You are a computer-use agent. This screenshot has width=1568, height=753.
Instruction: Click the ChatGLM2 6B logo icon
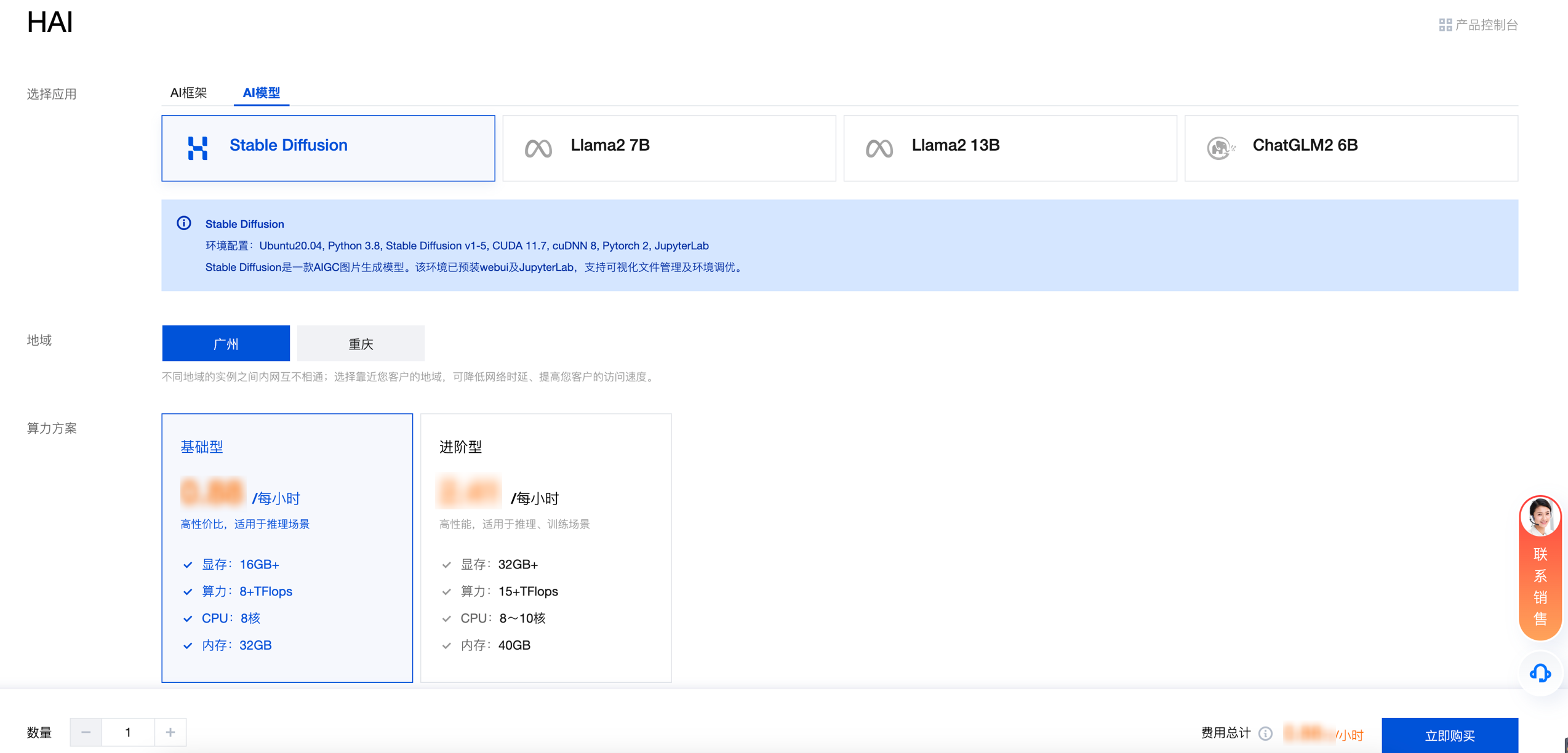(x=1220, y=148)
